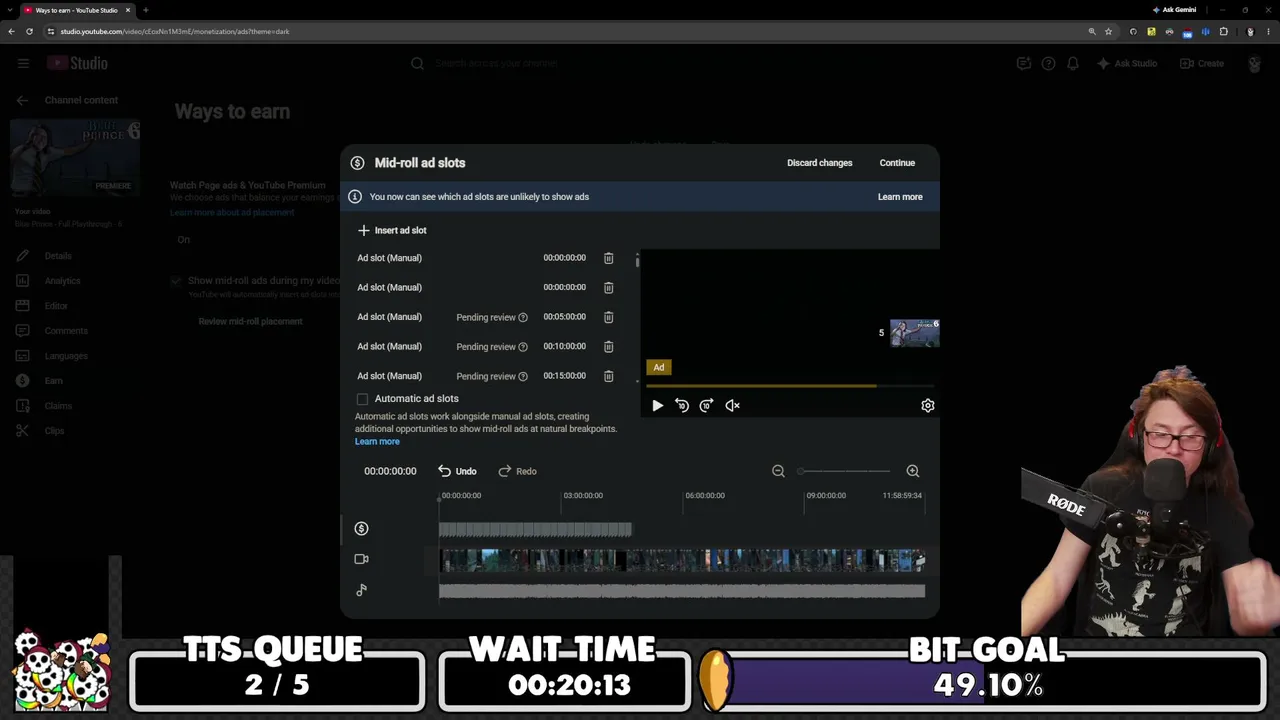This screenshot has width=1280, height=720.
Task: Bookmark this page with the star icon
Action: (1109, 31)
